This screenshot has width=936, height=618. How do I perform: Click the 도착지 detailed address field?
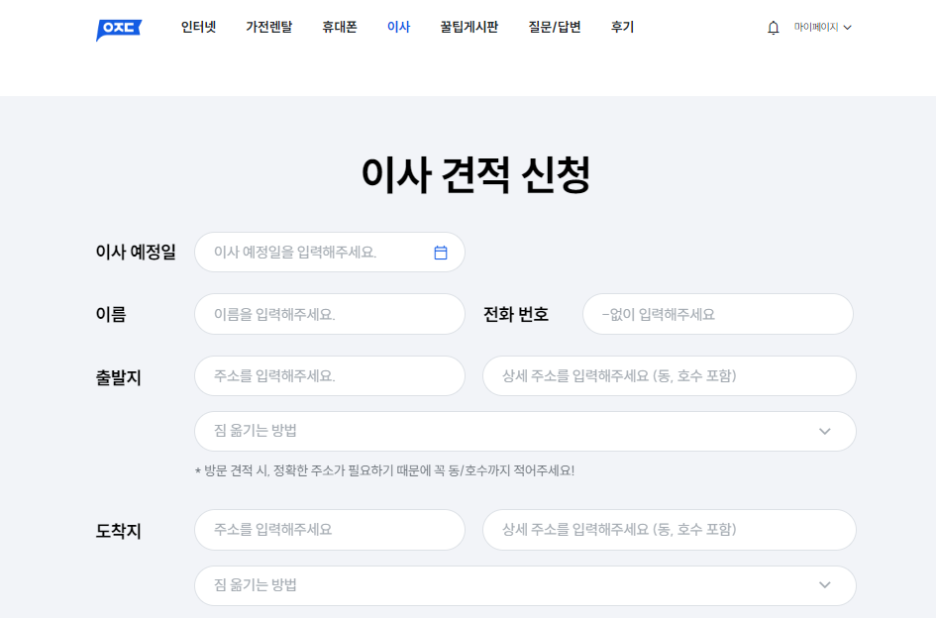(x=669, y=530)
